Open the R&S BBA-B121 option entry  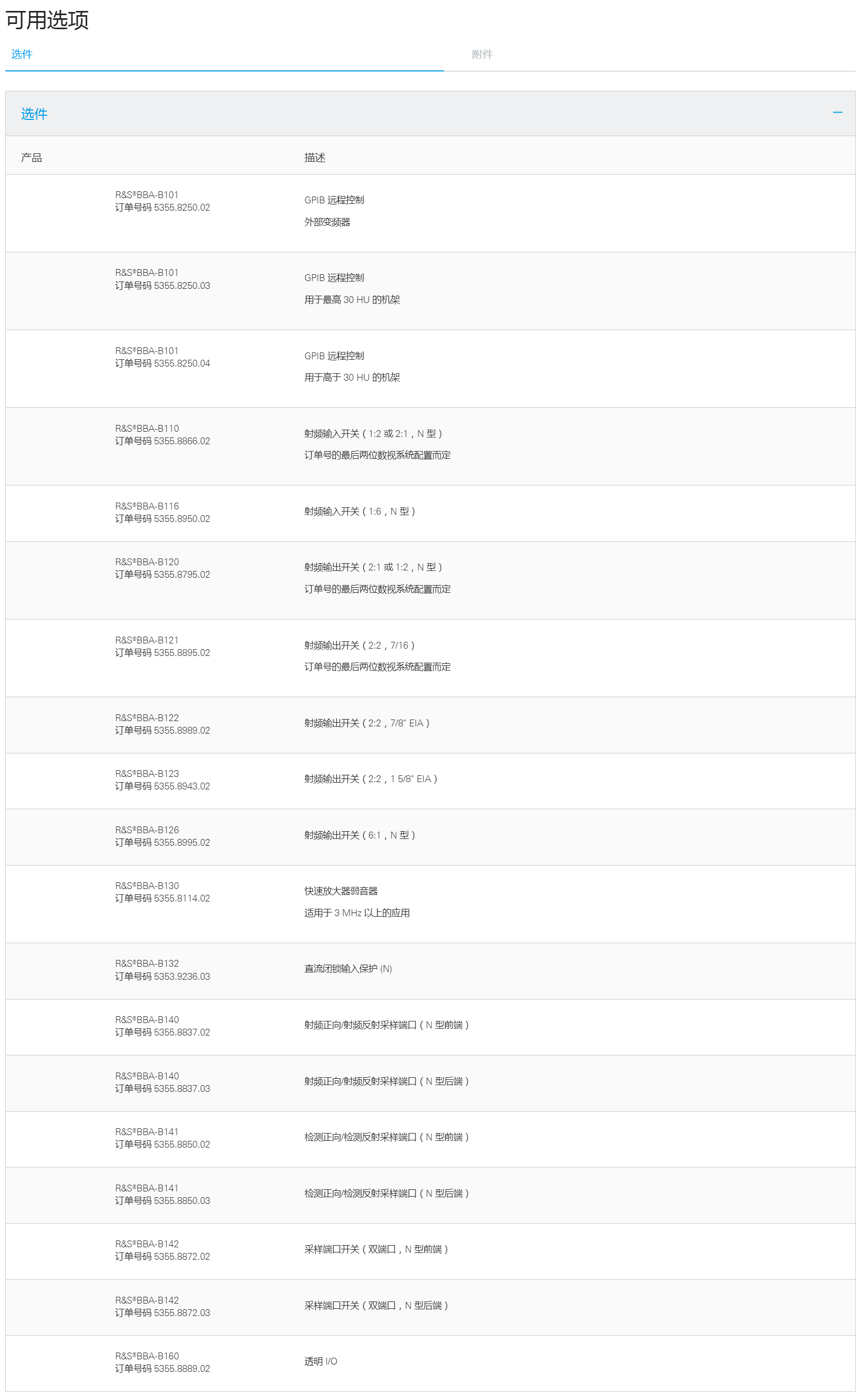(x=431, y=659)
